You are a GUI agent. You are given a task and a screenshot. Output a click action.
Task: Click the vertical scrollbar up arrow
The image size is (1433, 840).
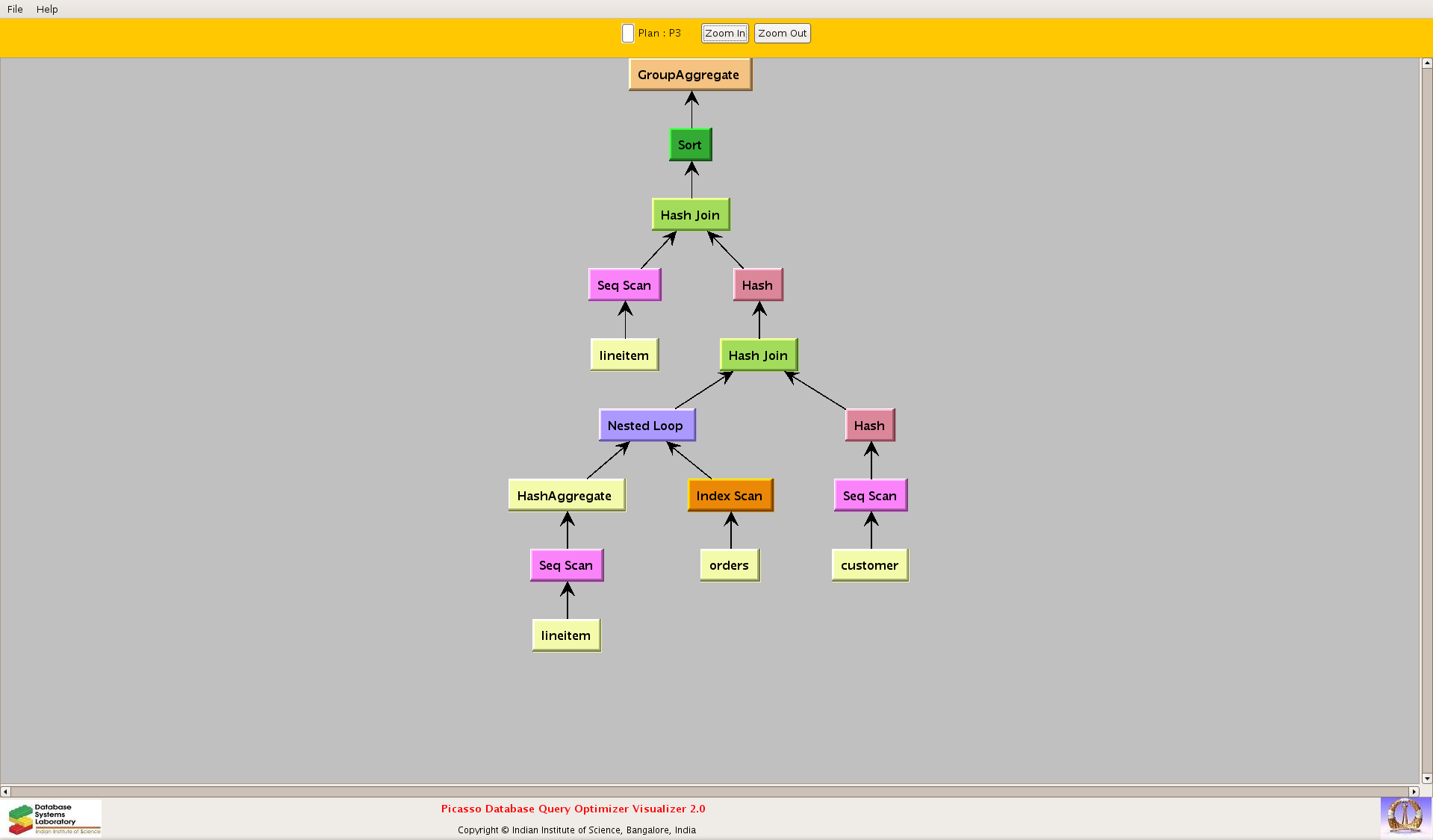point(1426,63)
